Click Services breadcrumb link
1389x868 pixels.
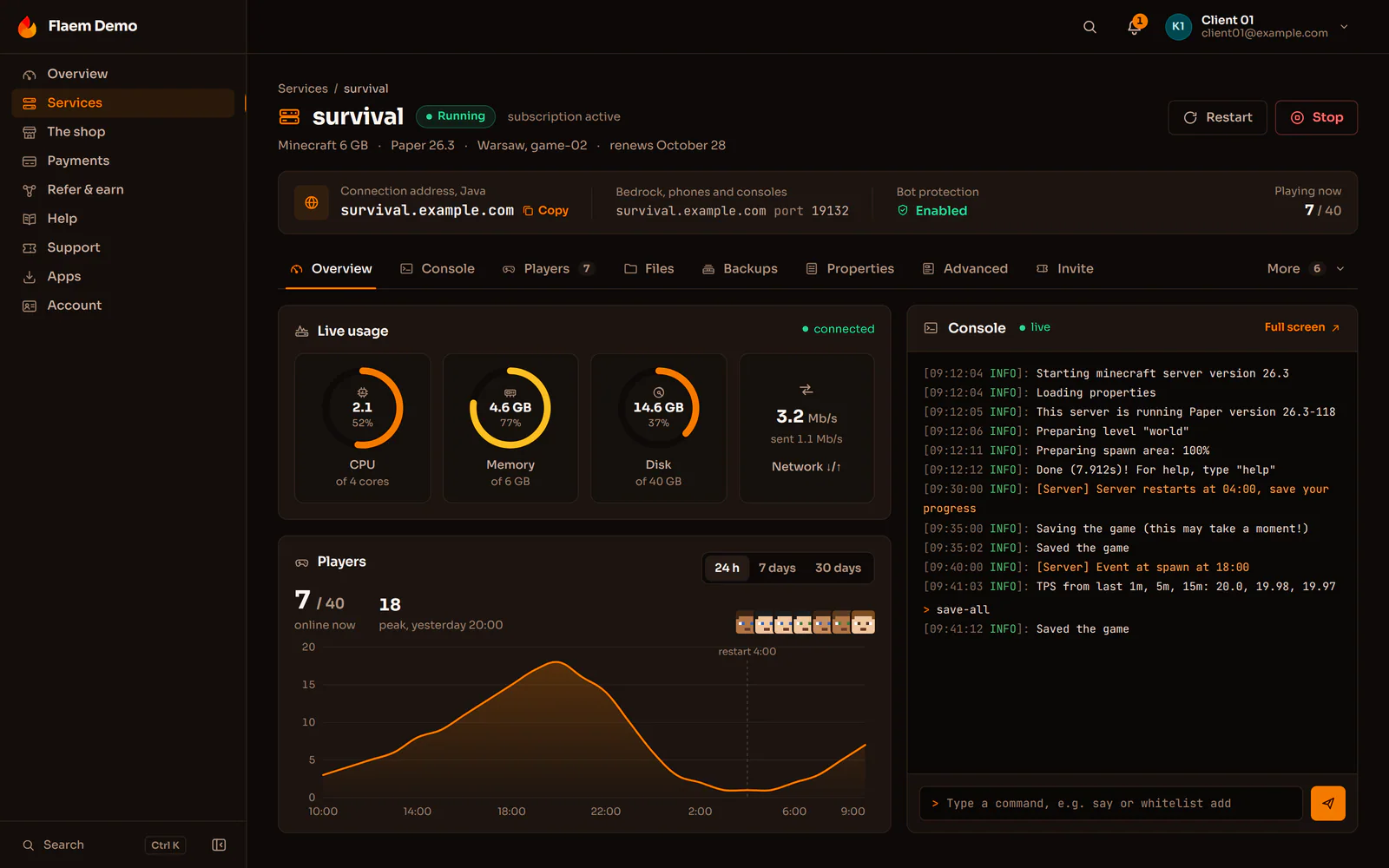pyautogui.click(x=303, y=89)
